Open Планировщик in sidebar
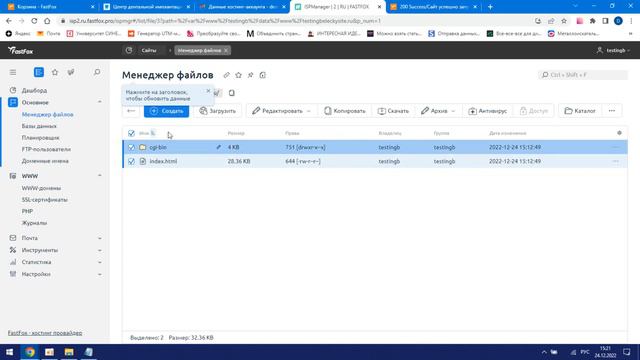Viewport: 640px width, 360px height. point(40,138)
